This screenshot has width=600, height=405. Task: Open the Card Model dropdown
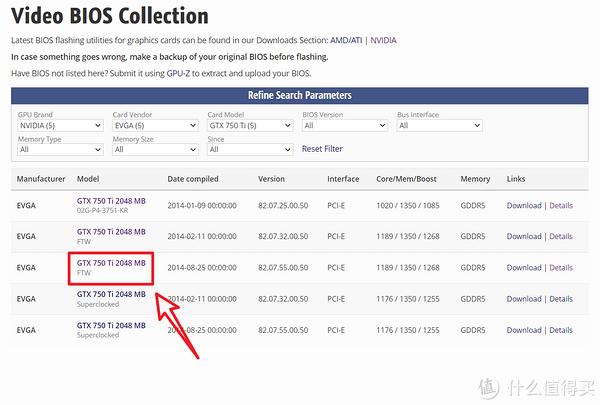(250, 126)
